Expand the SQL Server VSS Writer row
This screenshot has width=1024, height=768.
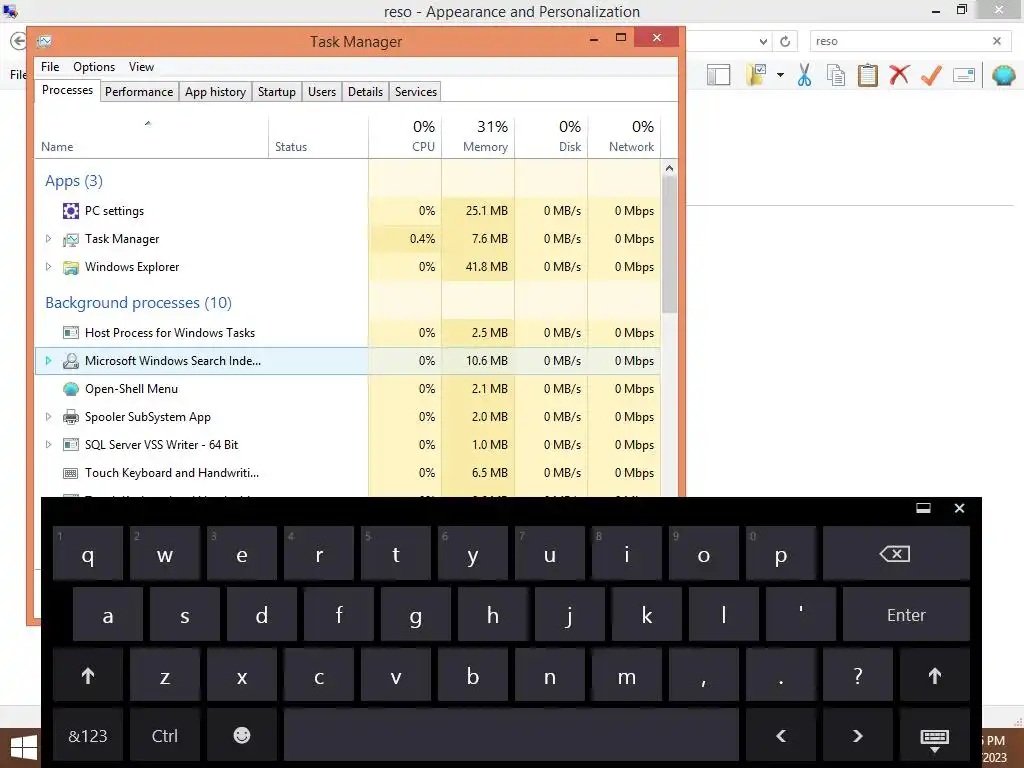(48, 445)
